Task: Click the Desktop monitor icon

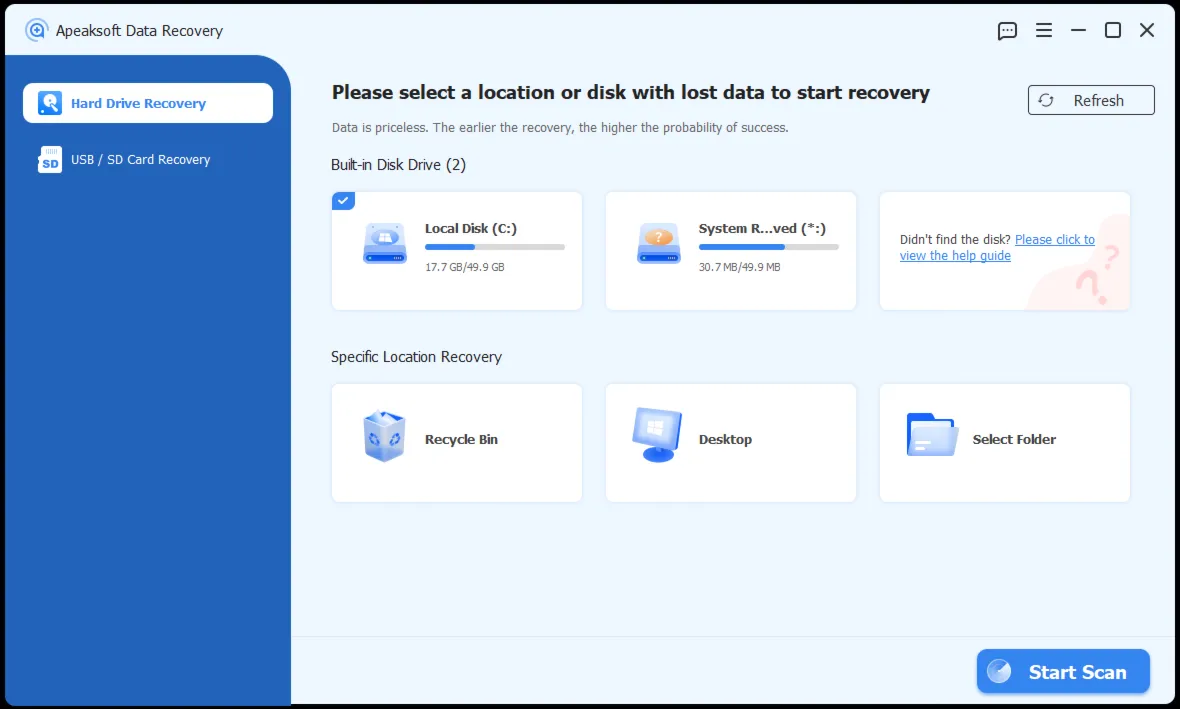Action: click(657, 435)
